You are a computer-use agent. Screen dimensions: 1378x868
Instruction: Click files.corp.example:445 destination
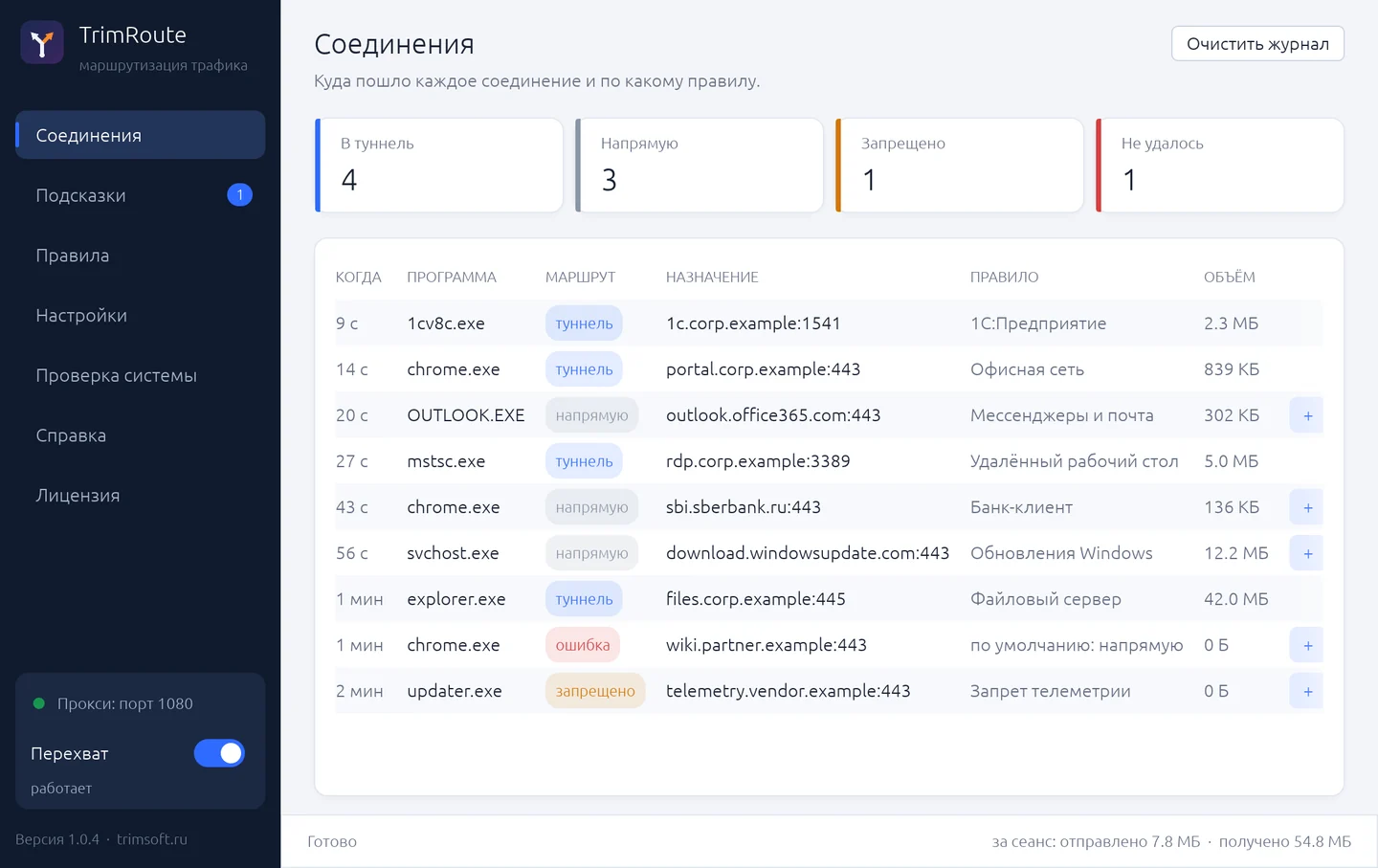[756, 599]
